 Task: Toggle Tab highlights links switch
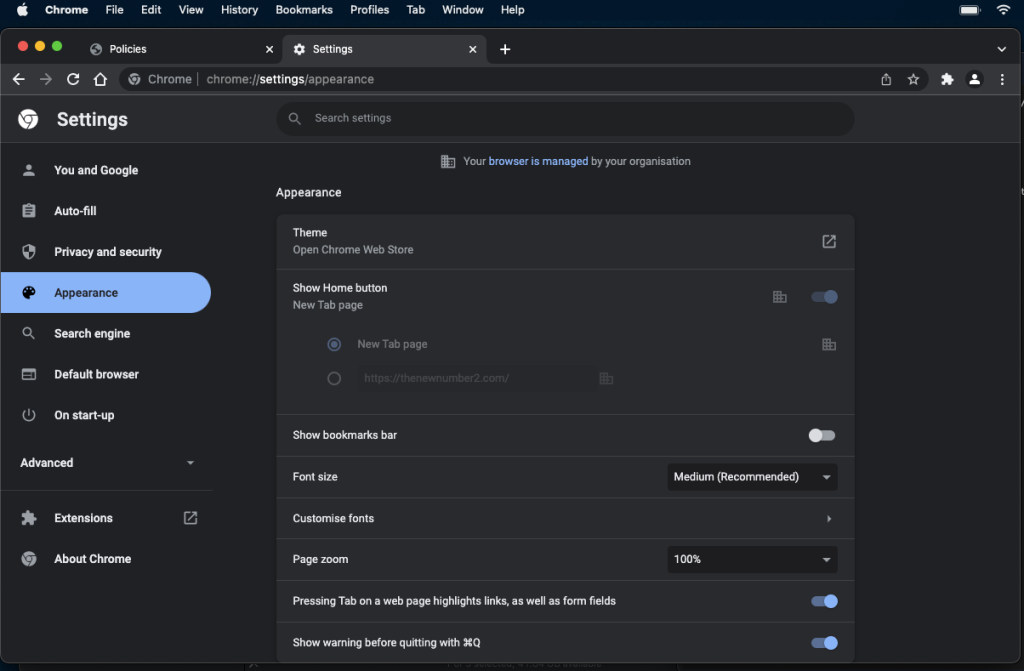pyautogui.click(x=824, y=601)
